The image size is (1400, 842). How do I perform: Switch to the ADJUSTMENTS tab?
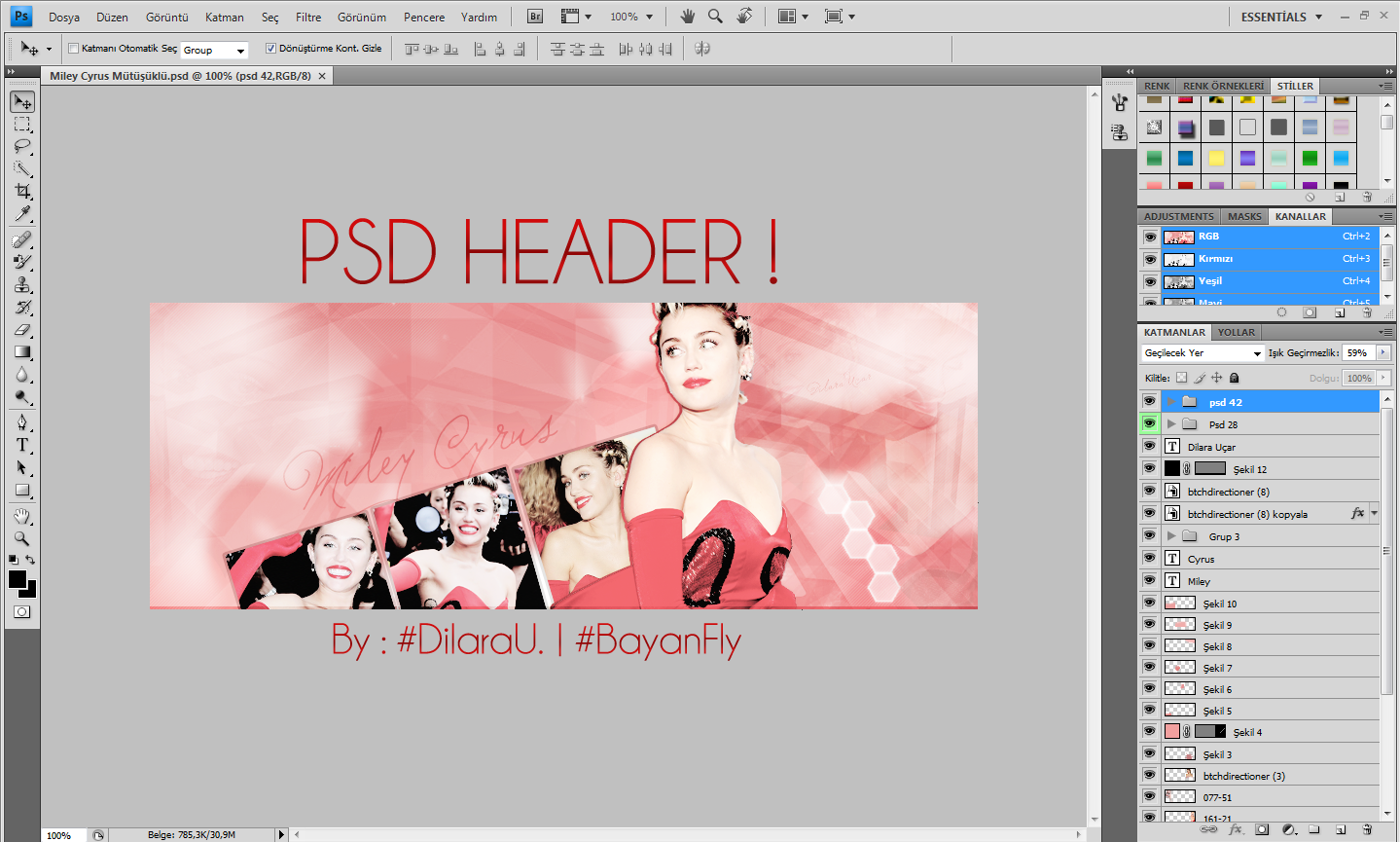(x=1179, y=216)
